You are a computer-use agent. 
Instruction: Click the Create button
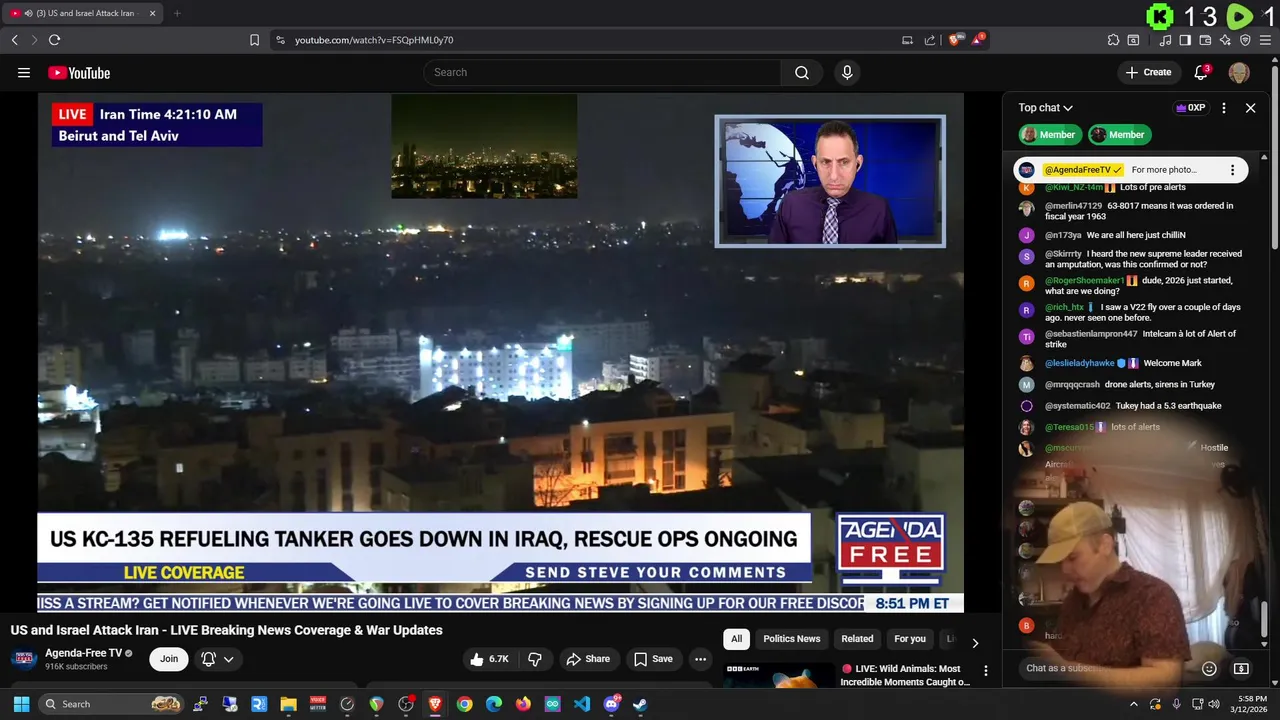(x=1148, y=72)
